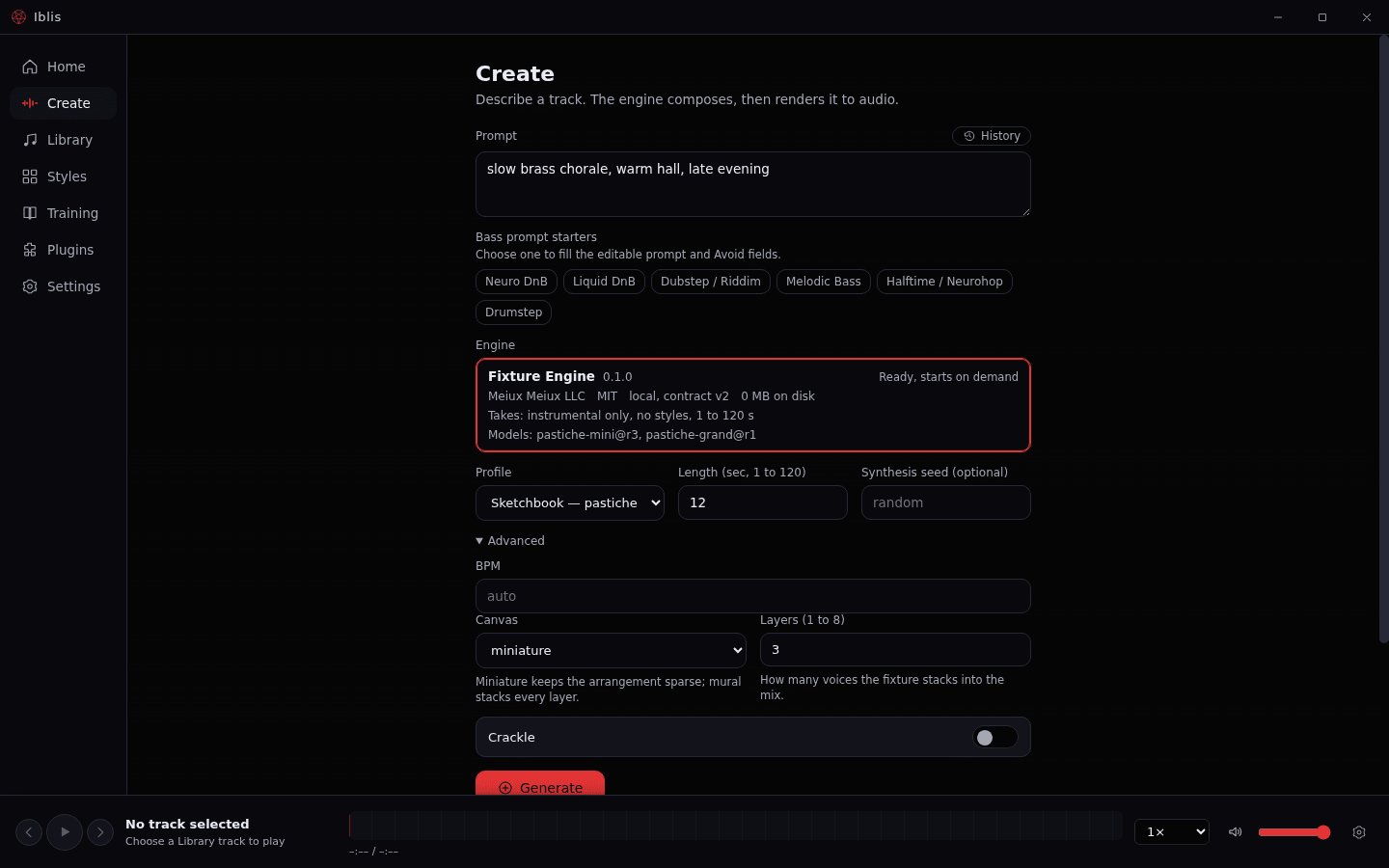Select the Fixture Engine card
This screenshot has width=1389, height=868.
click(753, 405)
